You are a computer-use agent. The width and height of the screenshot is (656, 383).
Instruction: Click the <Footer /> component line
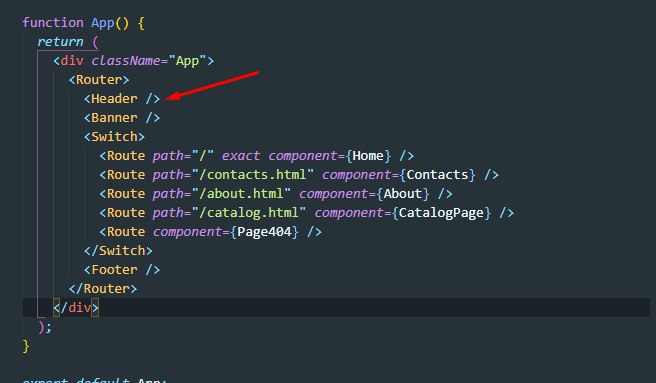click(122, 270)
